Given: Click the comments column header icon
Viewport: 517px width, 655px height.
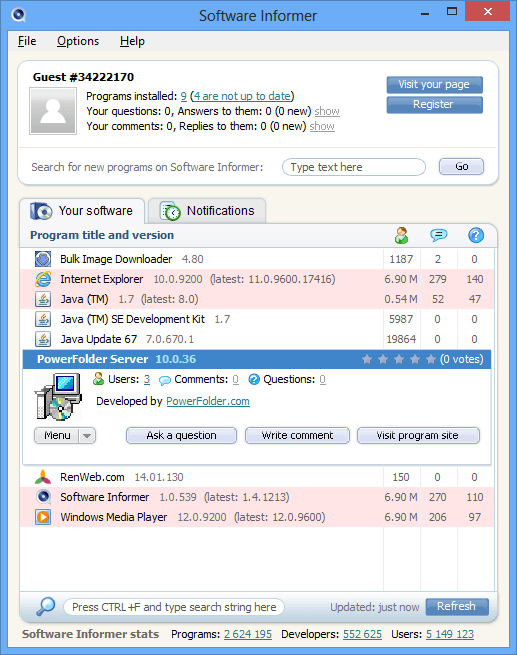Looking at the screenshot, I should pyautogui.click(x=438, y=235).
